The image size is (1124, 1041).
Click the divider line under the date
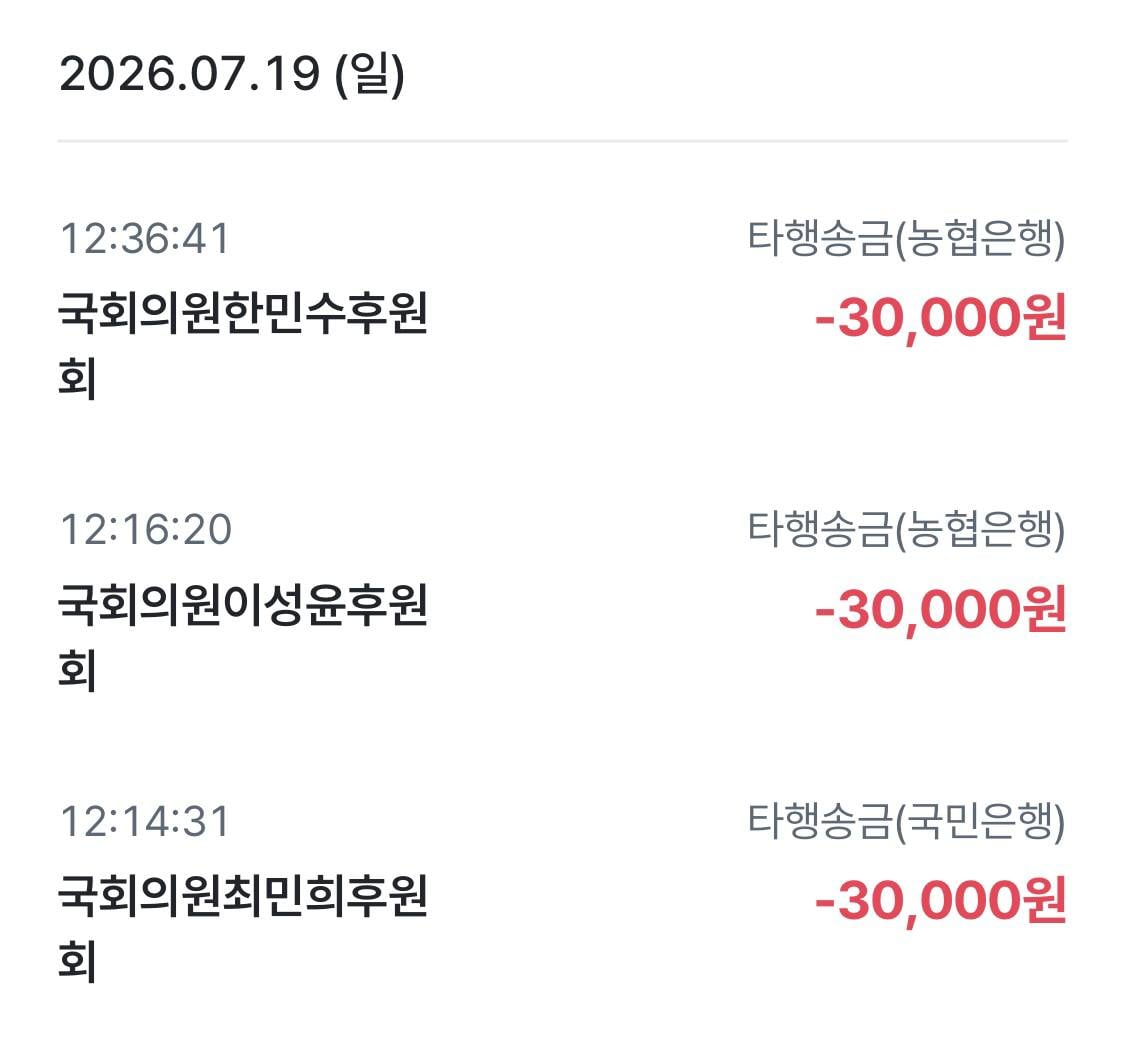click(x=563, y=141)
